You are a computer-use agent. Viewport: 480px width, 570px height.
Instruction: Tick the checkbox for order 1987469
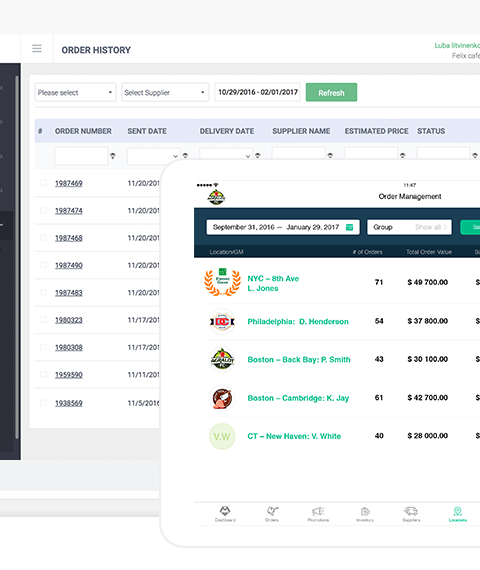point(44,183)
